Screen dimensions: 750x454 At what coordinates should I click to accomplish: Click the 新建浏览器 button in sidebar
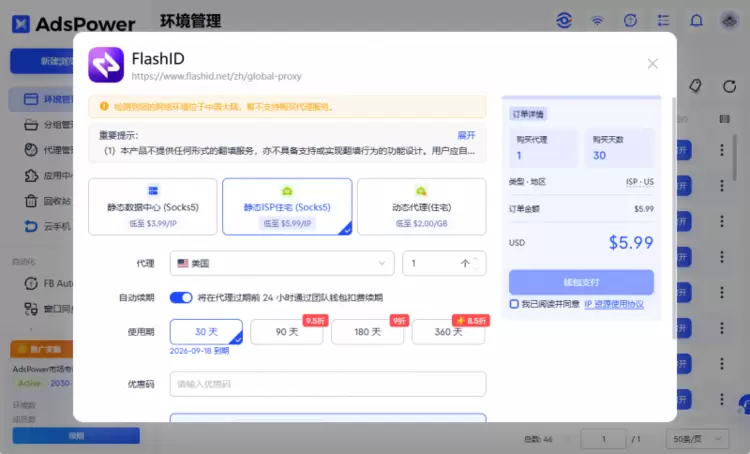coord(42,61)
